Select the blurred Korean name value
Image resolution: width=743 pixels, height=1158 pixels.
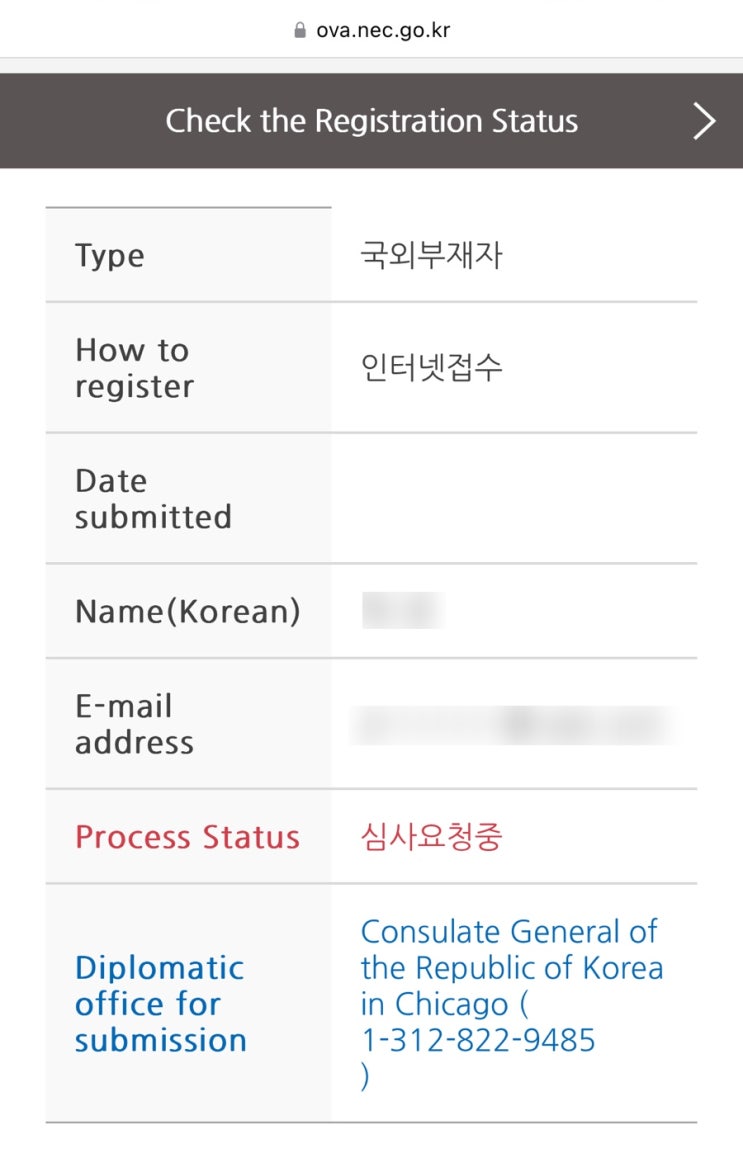[x=403, y=610]
